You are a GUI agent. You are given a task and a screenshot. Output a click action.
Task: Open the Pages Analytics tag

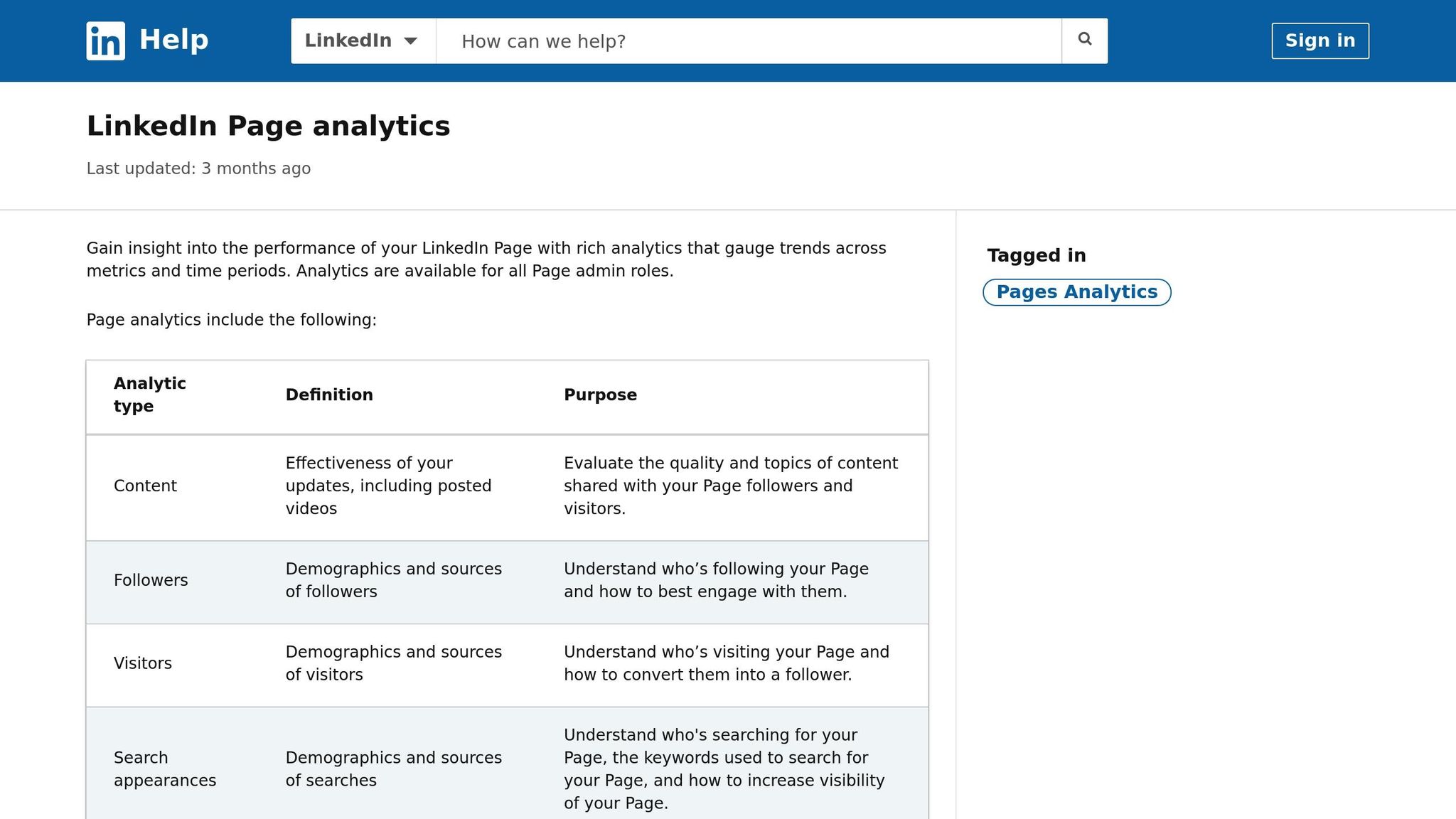1076,291
